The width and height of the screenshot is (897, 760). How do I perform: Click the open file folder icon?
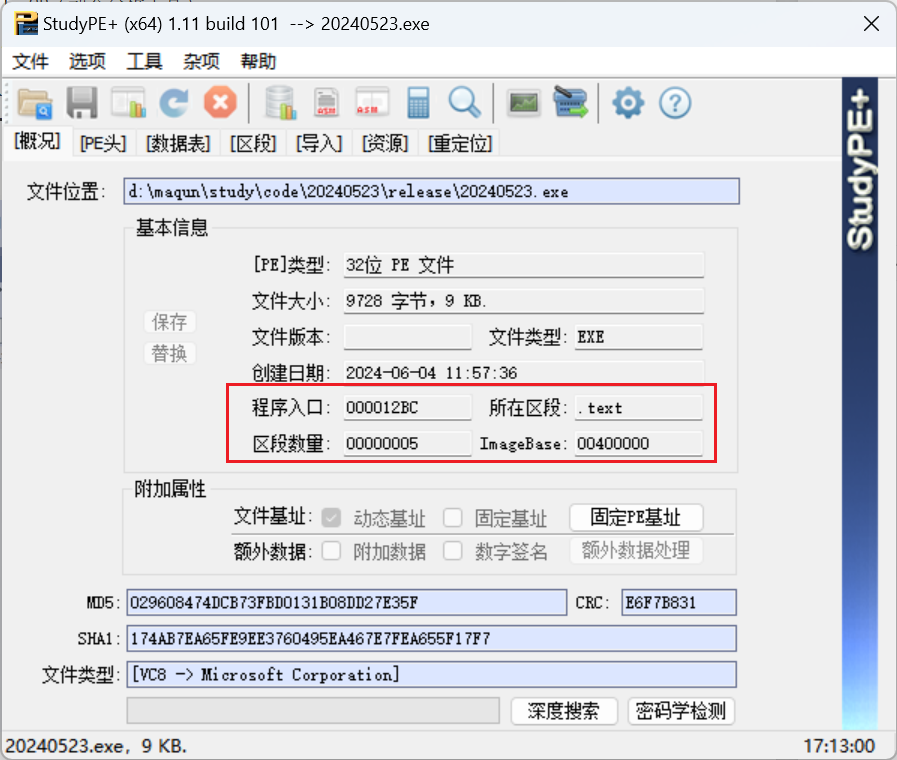point(35,104)
